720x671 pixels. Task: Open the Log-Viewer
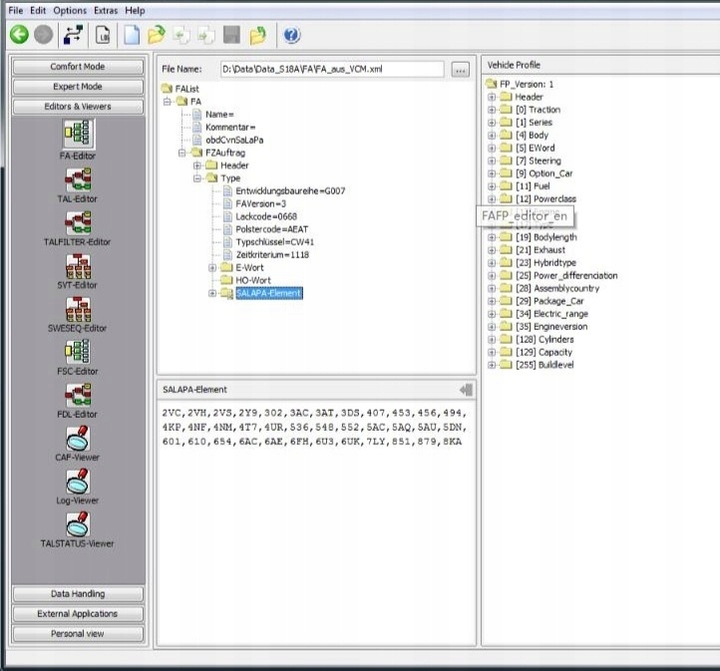78,482
